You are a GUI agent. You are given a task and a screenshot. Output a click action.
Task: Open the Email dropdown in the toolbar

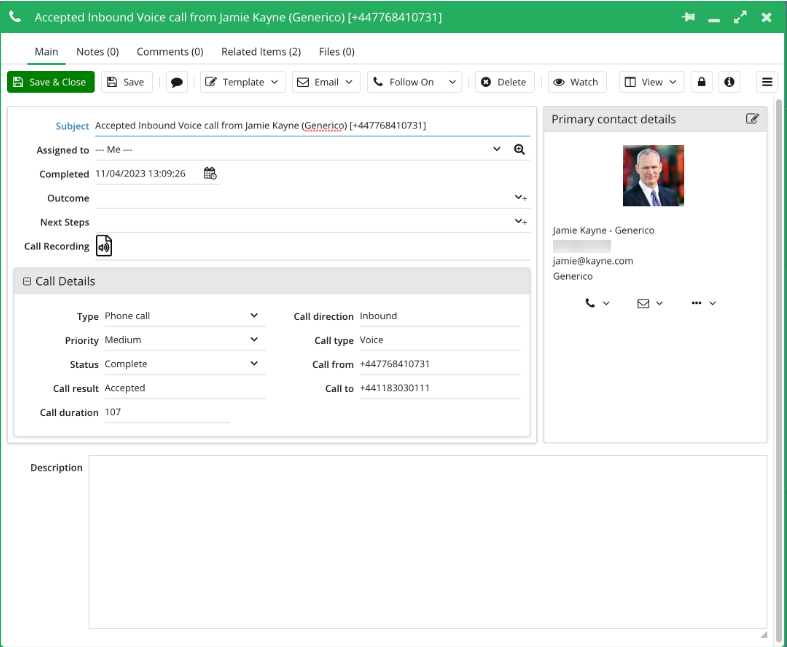pos(326,82)
